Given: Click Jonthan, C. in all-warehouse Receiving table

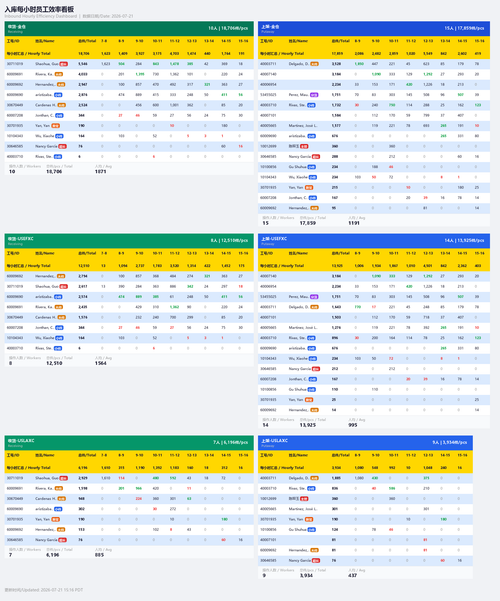Looking at the screenshot, I should [44, 115].
